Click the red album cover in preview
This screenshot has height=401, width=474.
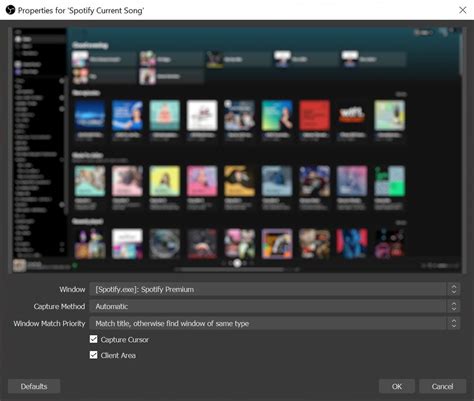(314, 115)
